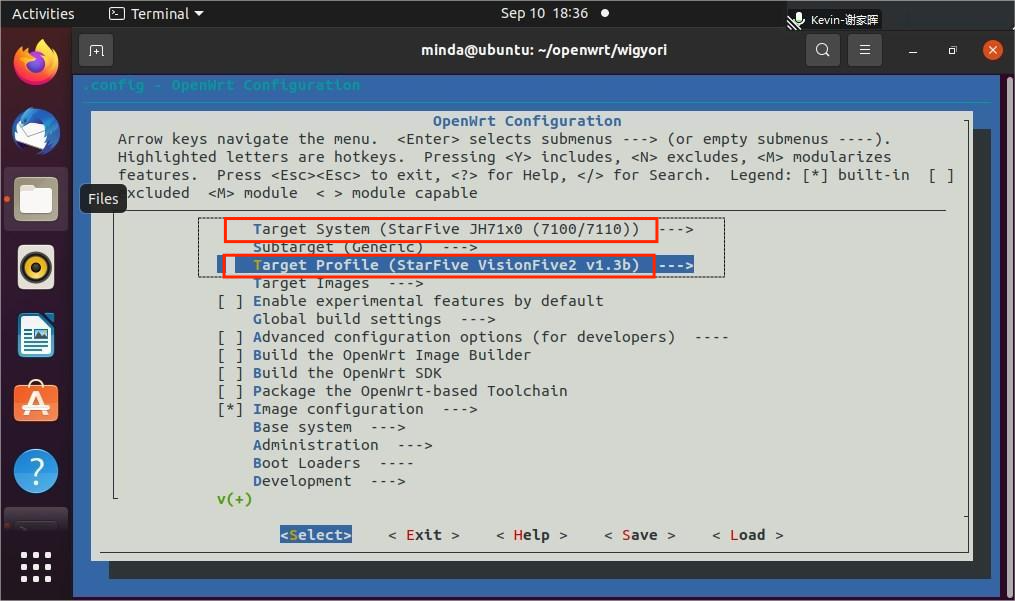Launch Rhythmbox music player icon

[36, 267]
